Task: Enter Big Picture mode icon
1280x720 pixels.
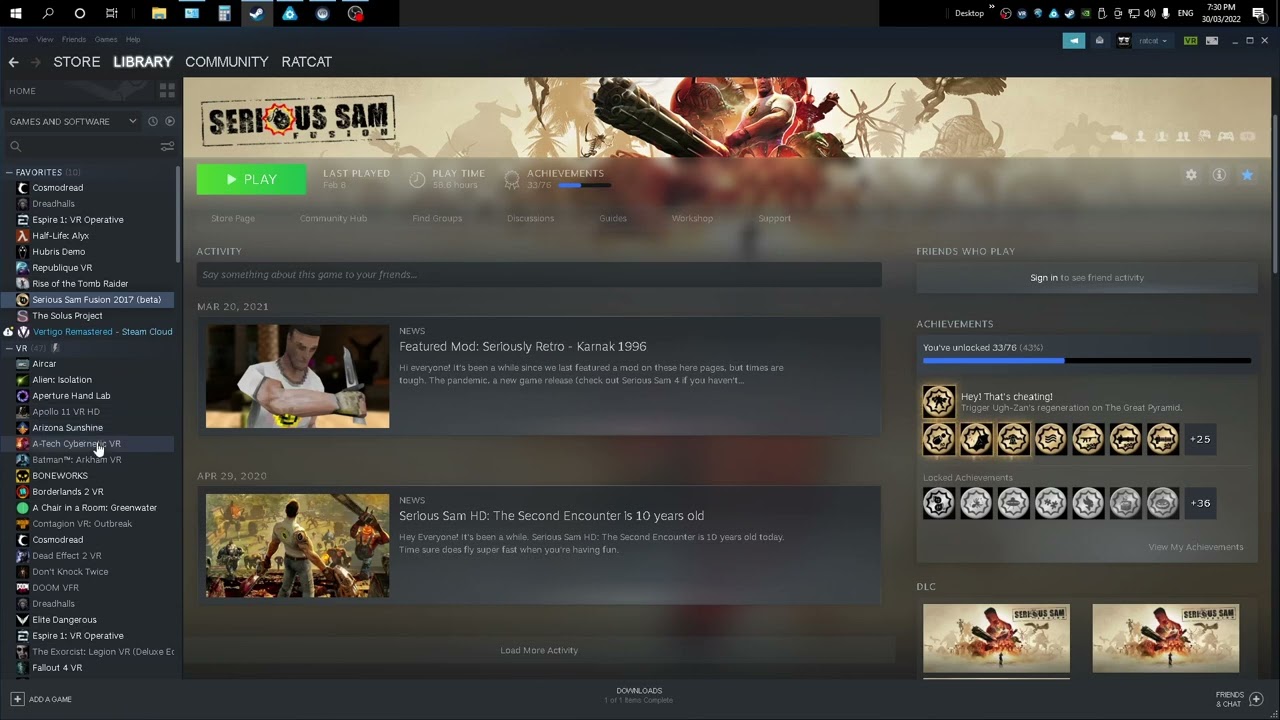Action: 1212,41
